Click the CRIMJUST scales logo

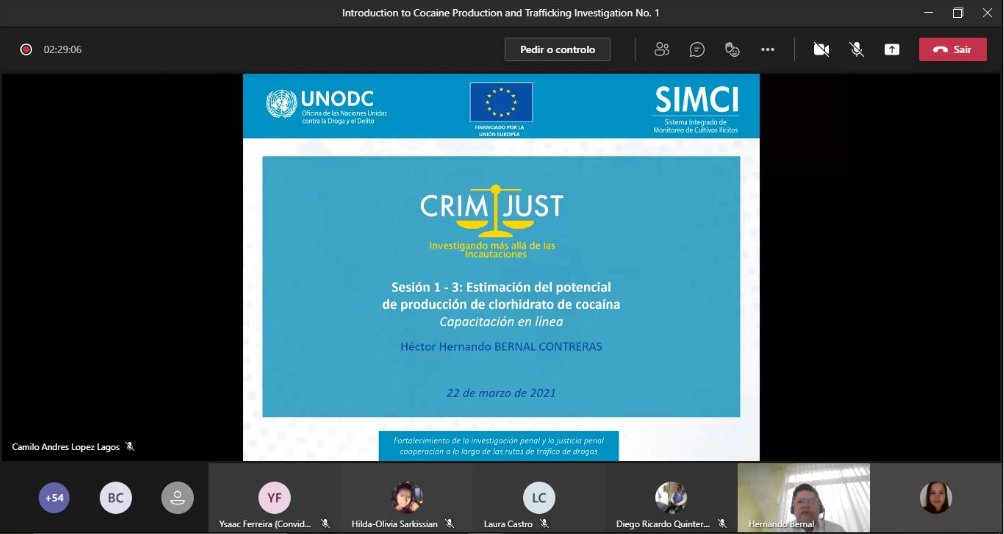pyautogui.click(x=492, y=210)
